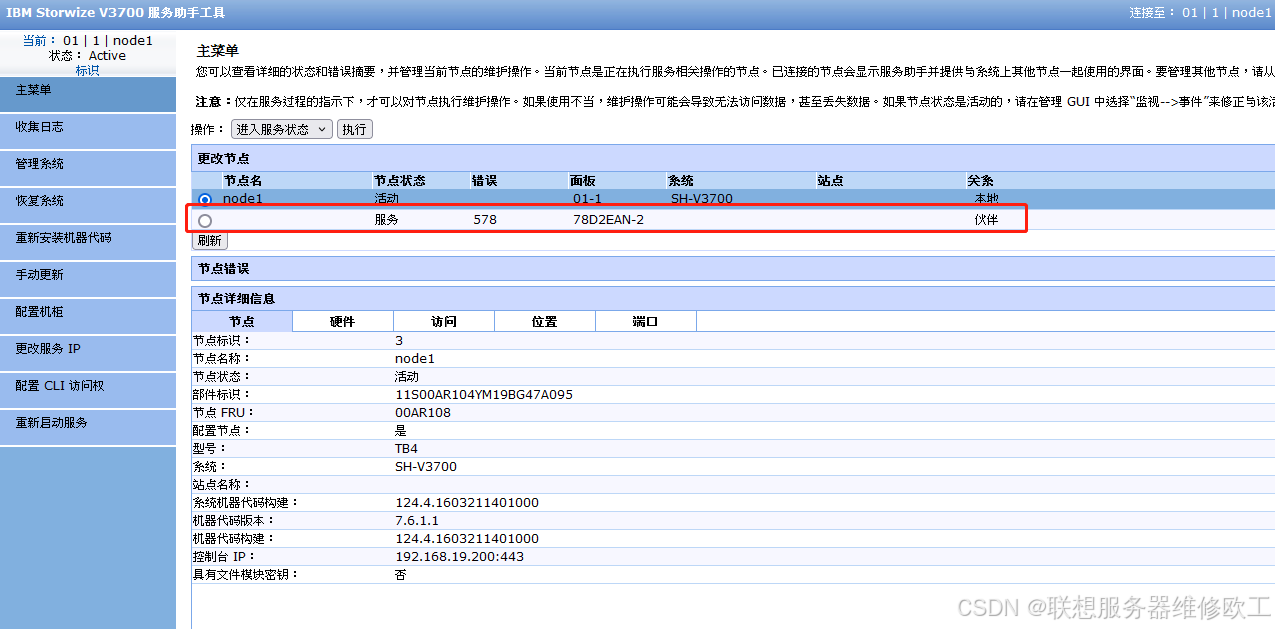Click the 主菜单 page heading
The width and height of the screenshot is (1275, 629).
tap(218, 50)
